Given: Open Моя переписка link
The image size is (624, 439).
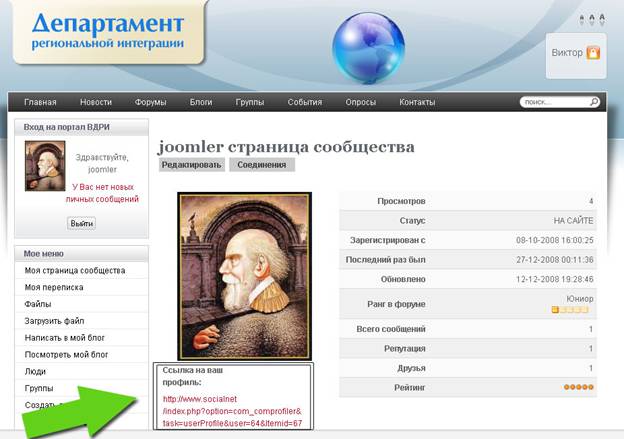Looking at the screenshot, I should pyautogui.click(x=54, y=287).
